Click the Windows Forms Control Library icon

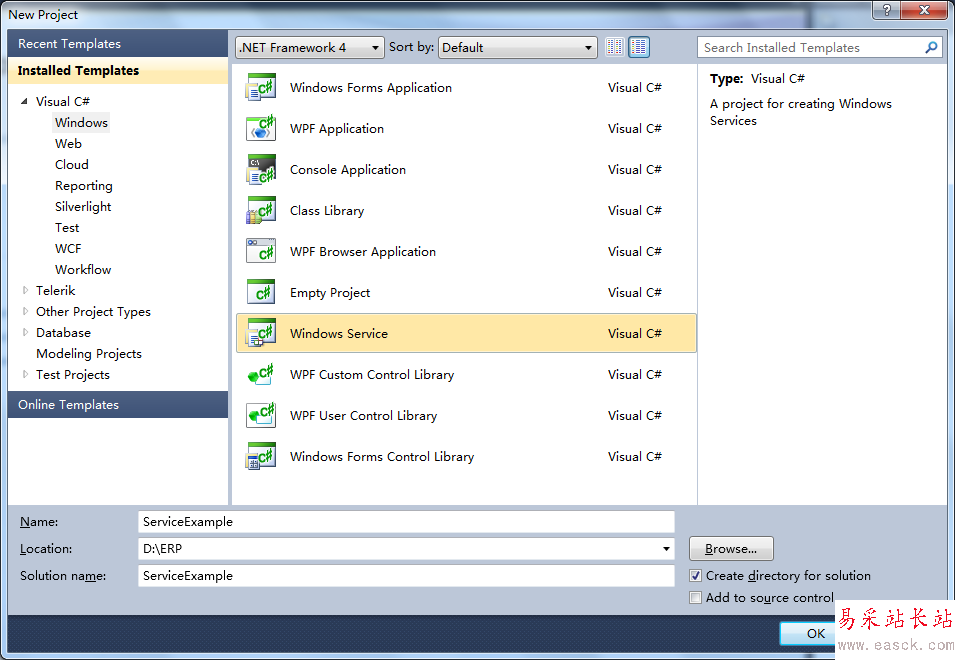coord(261,457)
